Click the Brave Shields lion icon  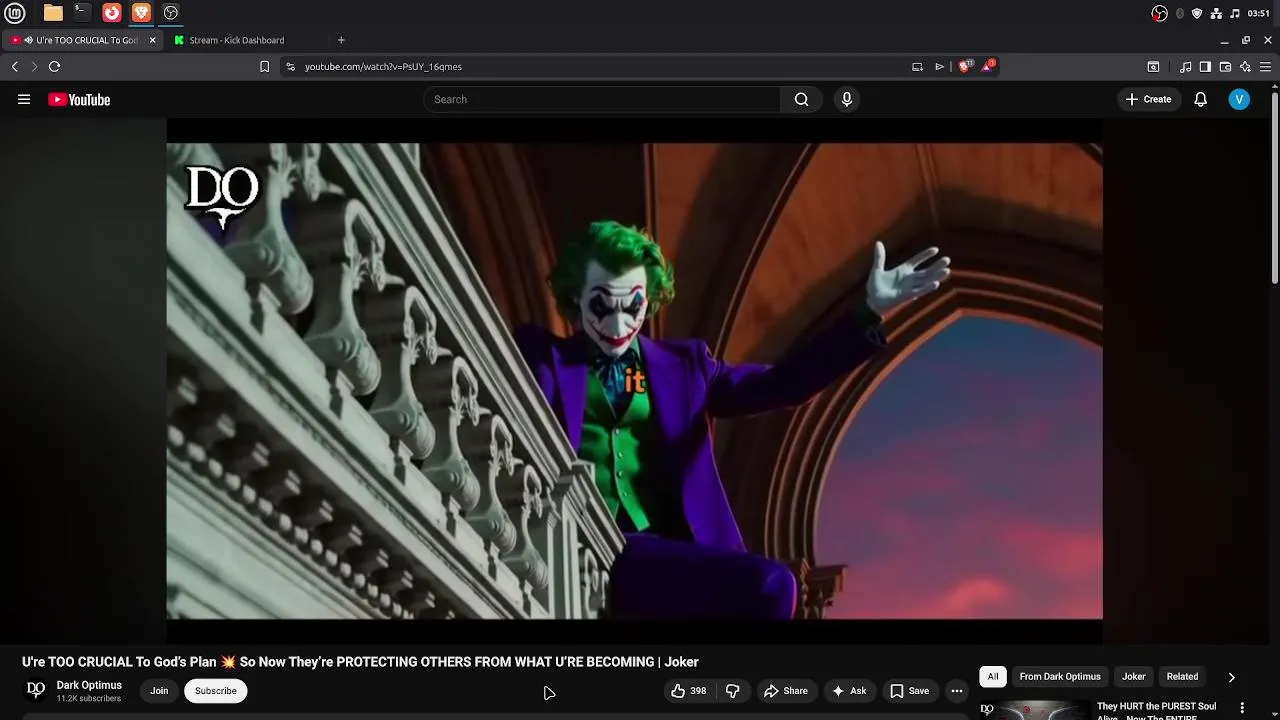(964, 66)
